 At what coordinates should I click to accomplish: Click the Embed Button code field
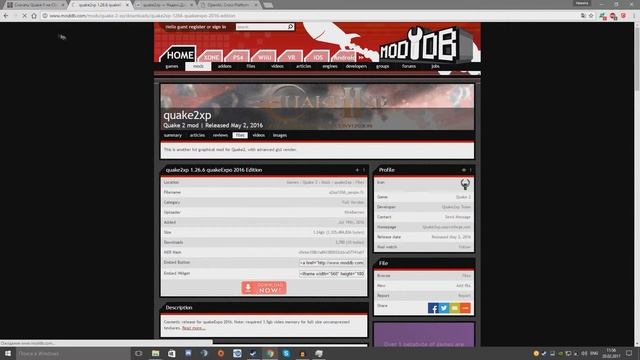click(332, 263)
